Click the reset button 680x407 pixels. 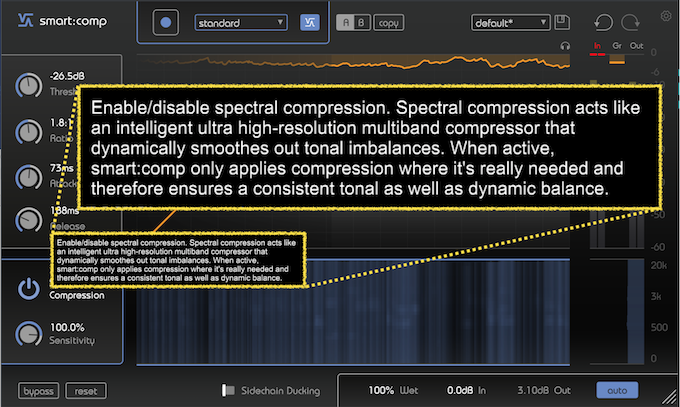click(86, 391)
